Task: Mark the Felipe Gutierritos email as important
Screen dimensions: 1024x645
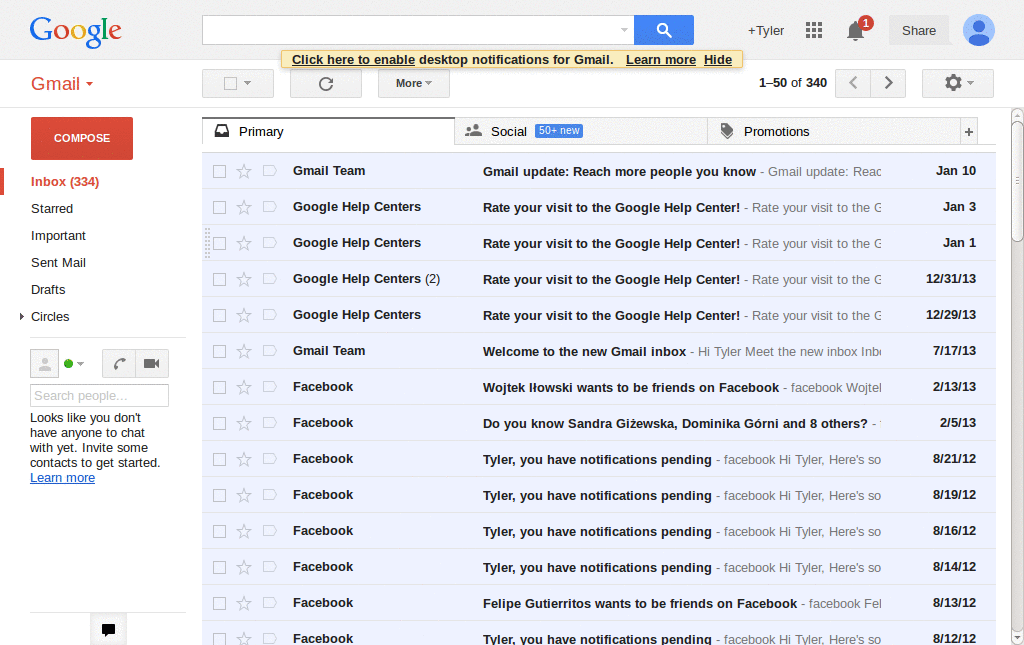Action: (269, 603)
